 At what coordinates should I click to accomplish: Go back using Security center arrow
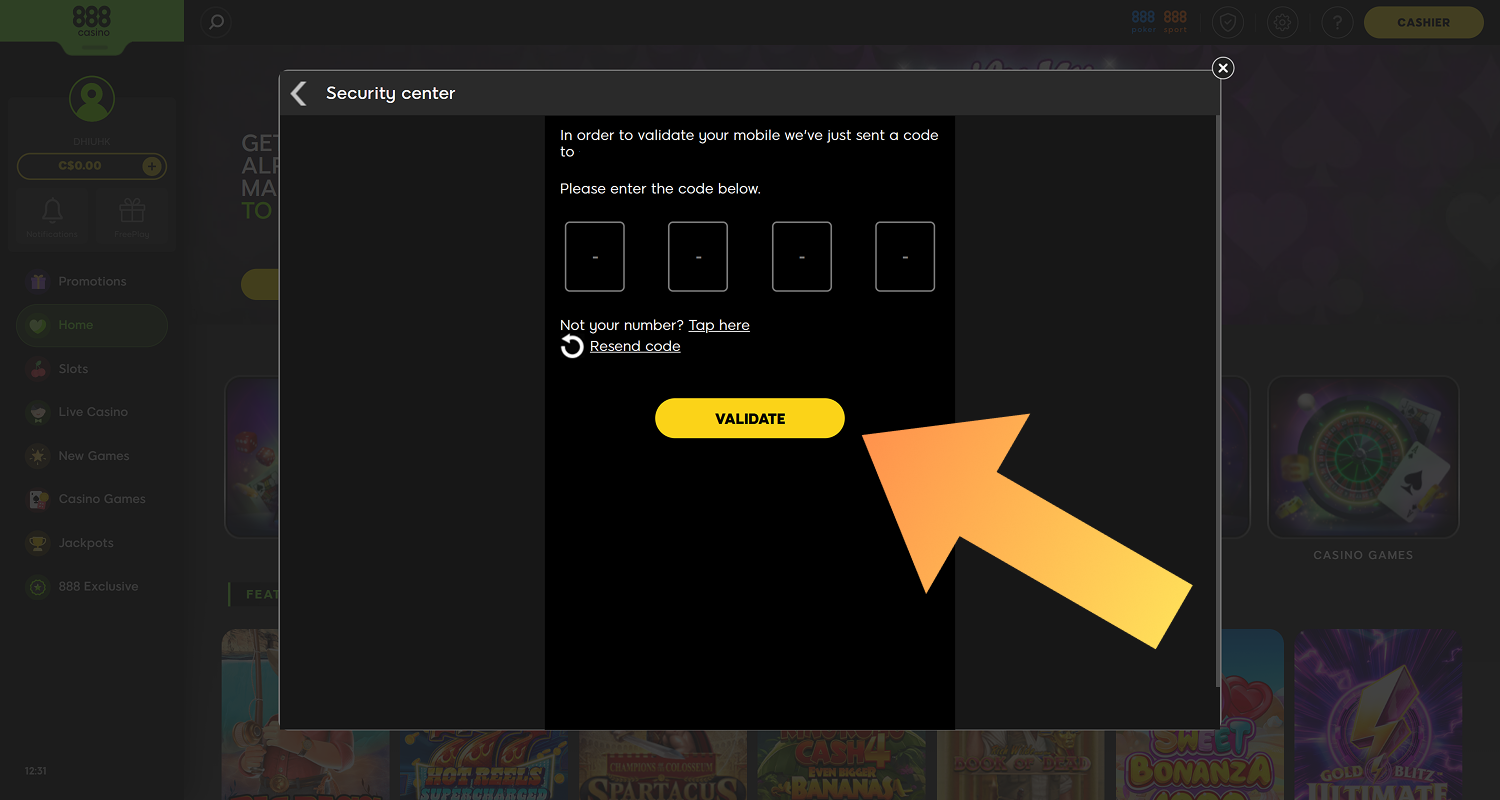pyautogui.click(x=298, y=92)
